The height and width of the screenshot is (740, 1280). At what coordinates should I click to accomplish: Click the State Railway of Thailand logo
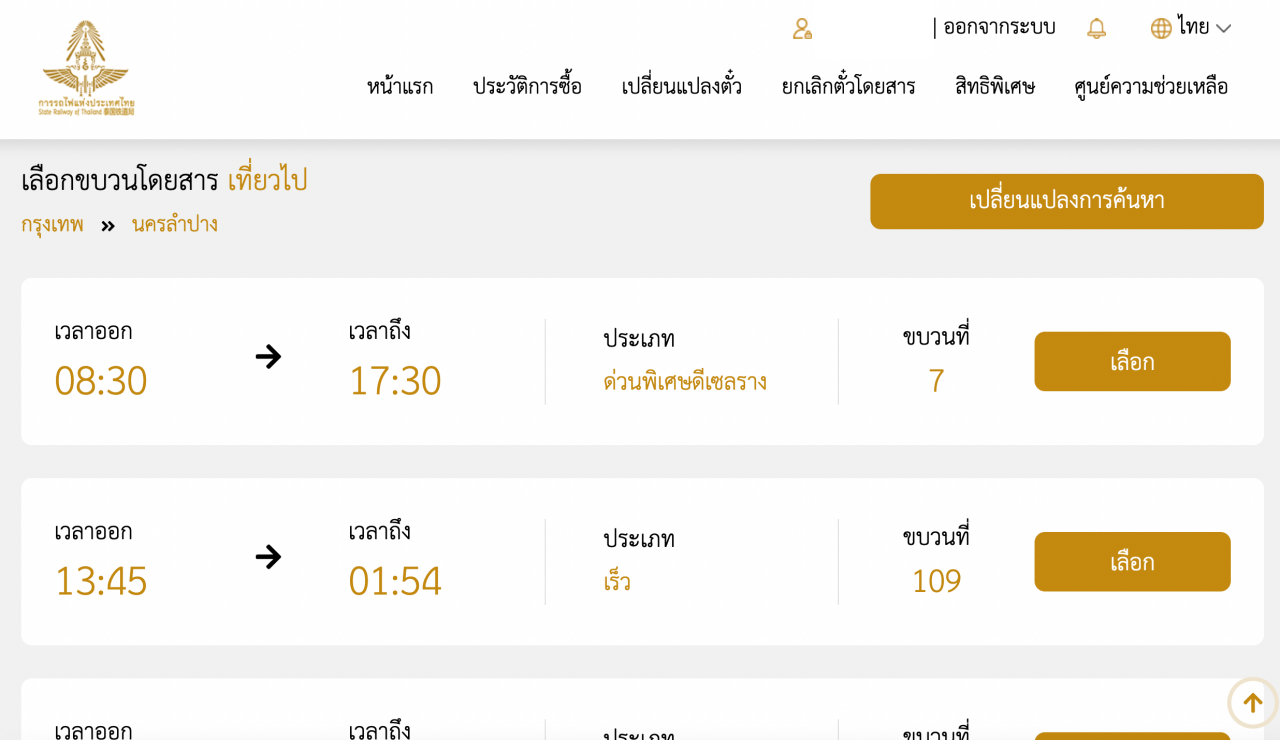pos(86,68)
